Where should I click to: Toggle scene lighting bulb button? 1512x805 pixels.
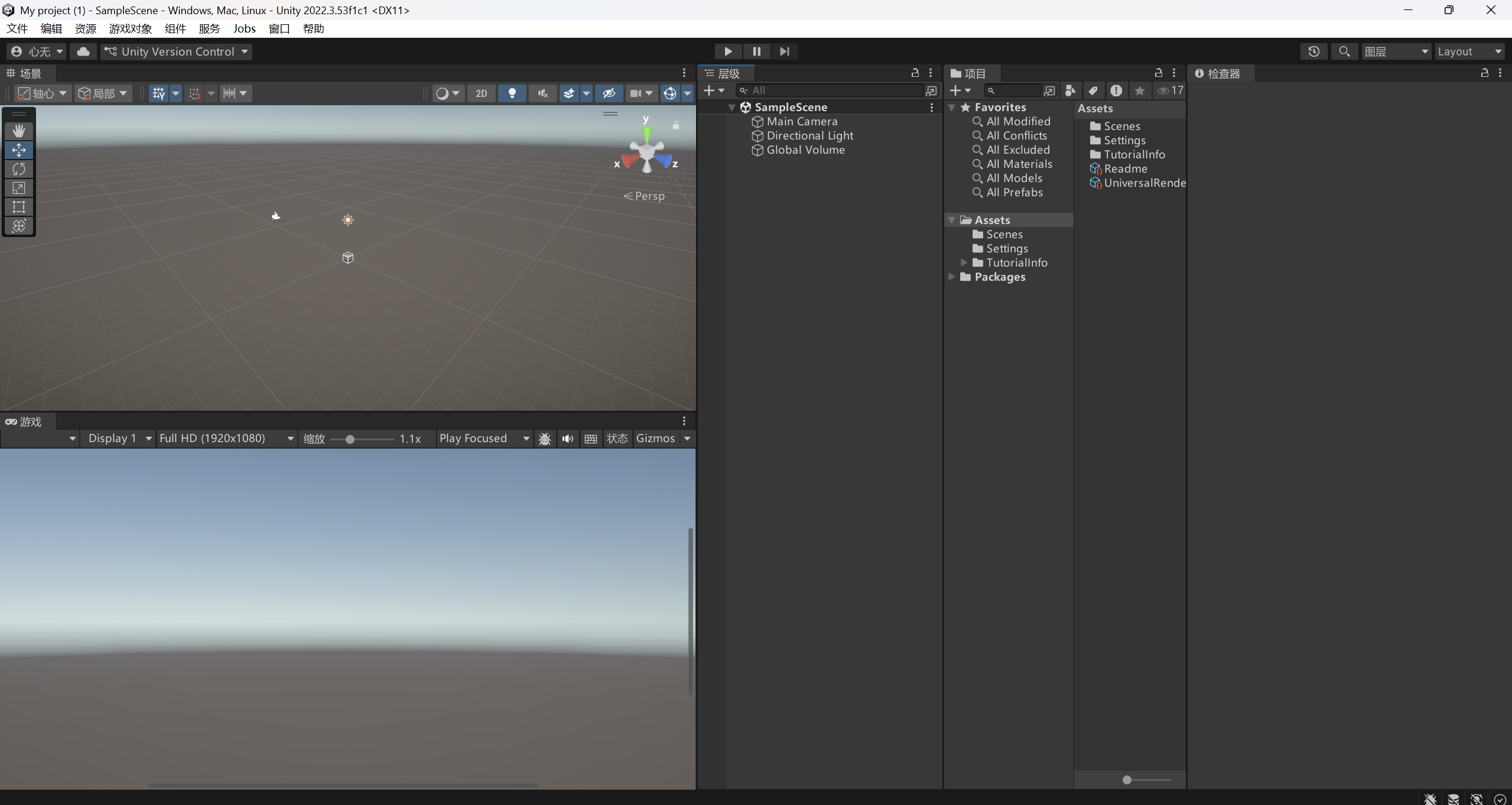click(512, 93)
